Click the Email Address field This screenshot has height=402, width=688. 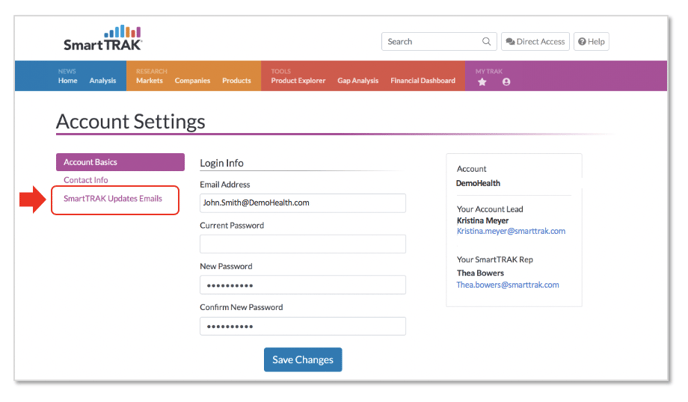click(x=303, y=203)
